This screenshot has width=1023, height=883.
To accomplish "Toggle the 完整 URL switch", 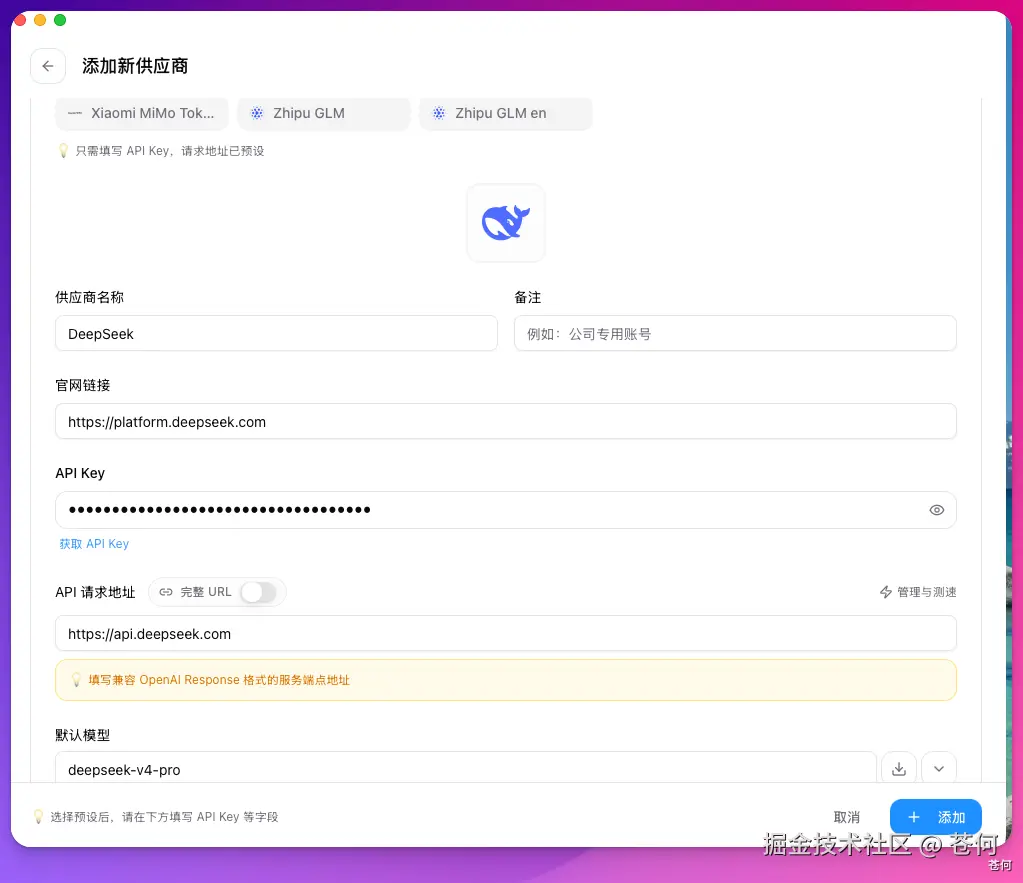I will coord(258,592).
